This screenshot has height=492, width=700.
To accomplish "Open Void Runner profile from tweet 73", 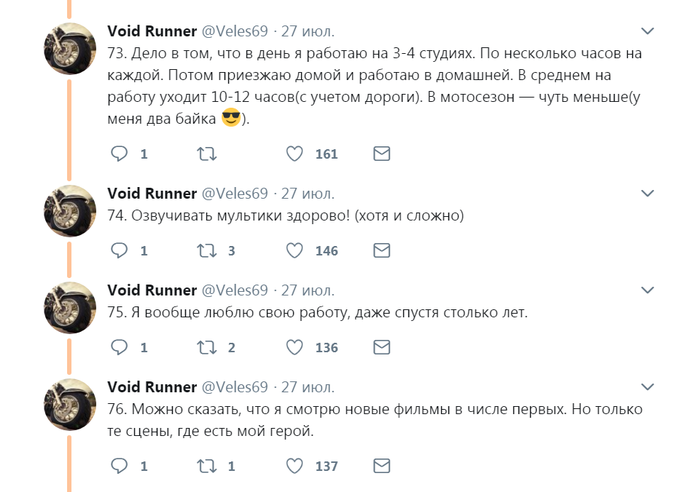I will (152, 31).
